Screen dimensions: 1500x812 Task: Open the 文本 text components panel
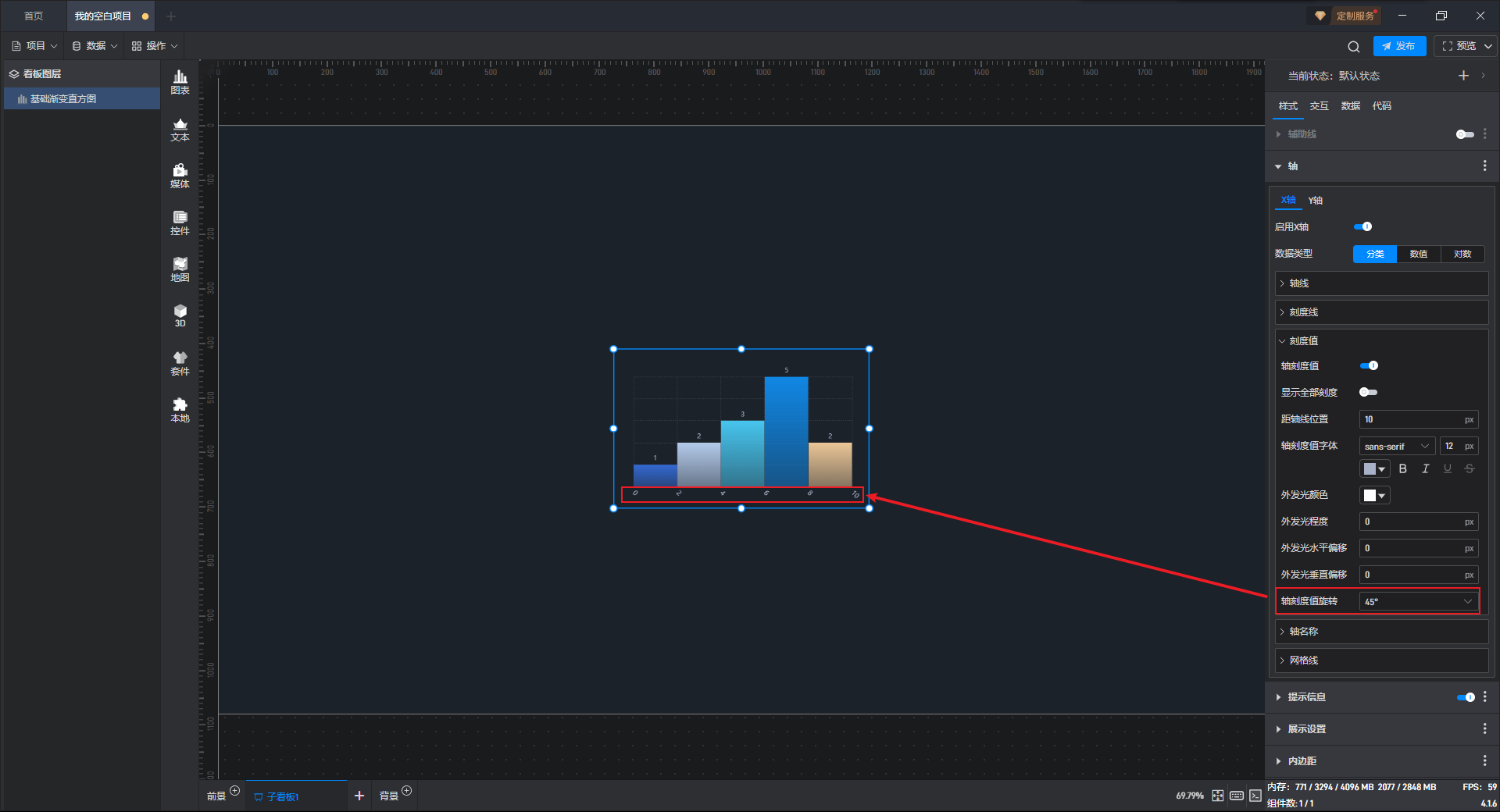tap(180, 129)
